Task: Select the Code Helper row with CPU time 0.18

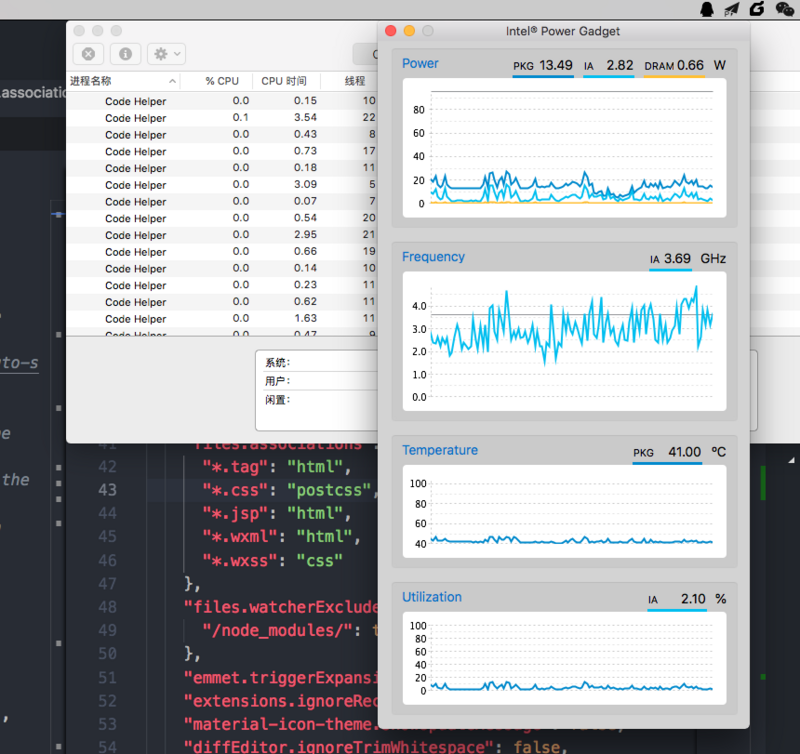Action: coord(222,168)
